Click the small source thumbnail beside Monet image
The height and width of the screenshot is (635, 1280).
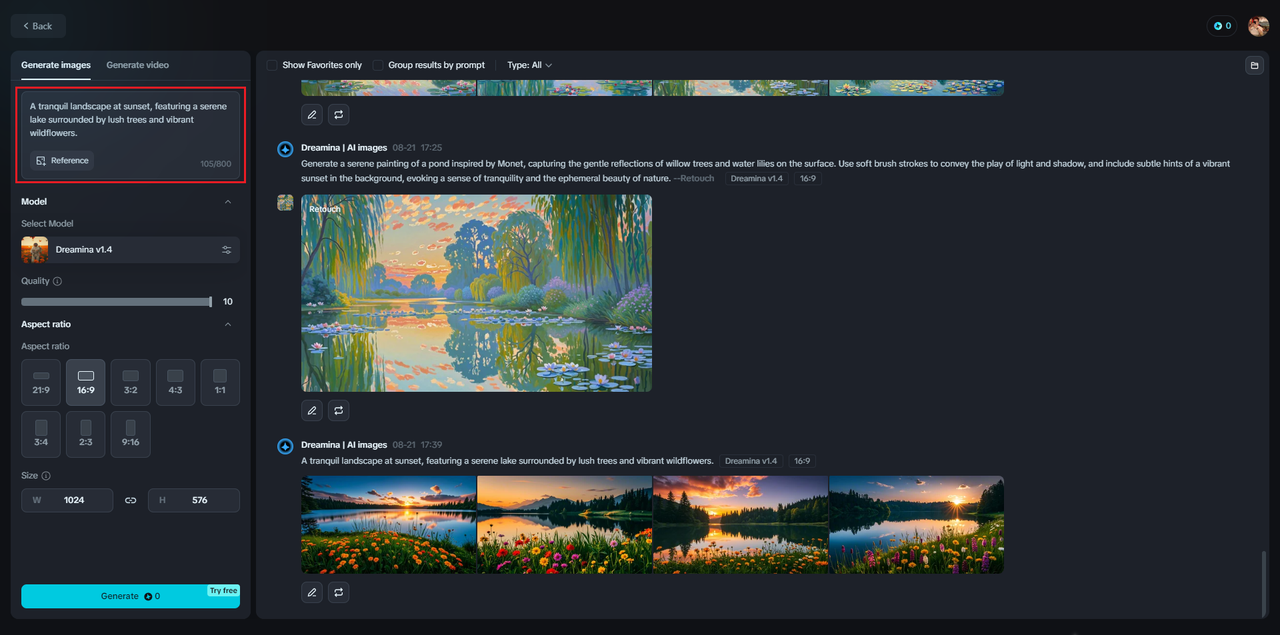pyautogui.click(x=285, y=202)
